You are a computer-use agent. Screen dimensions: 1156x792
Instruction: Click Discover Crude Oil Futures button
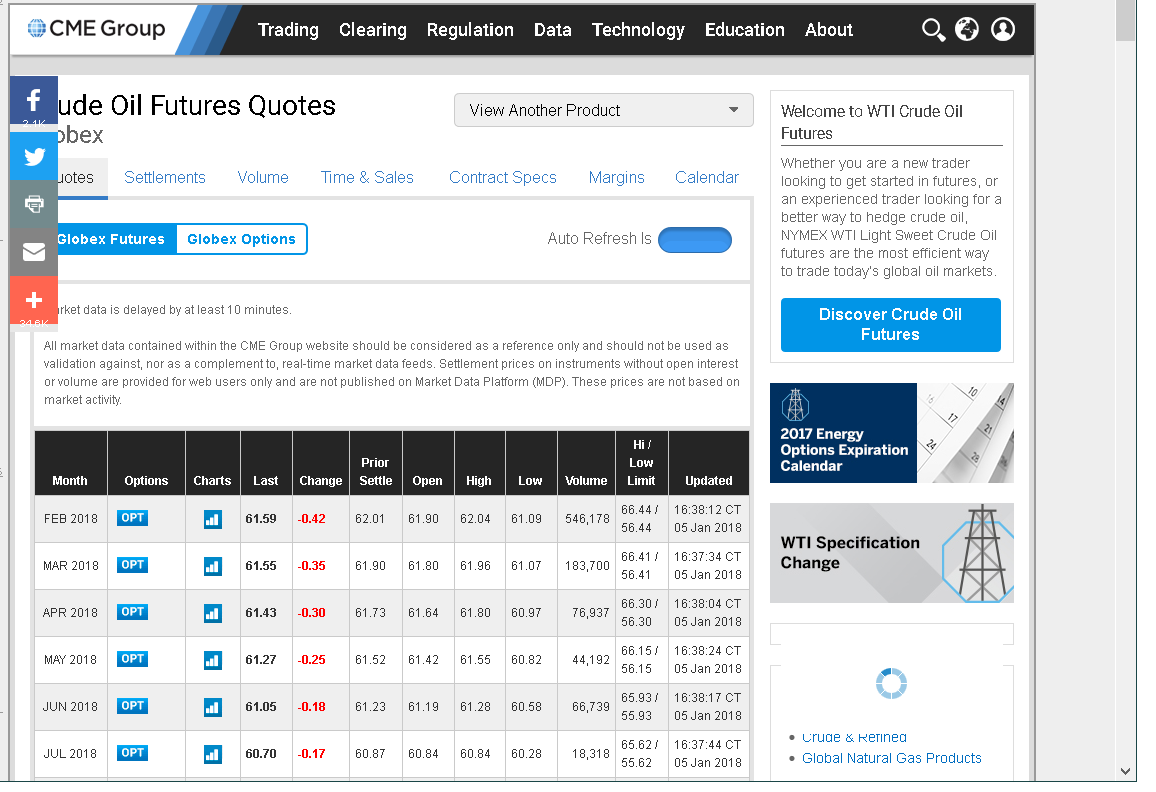[891, 324]
